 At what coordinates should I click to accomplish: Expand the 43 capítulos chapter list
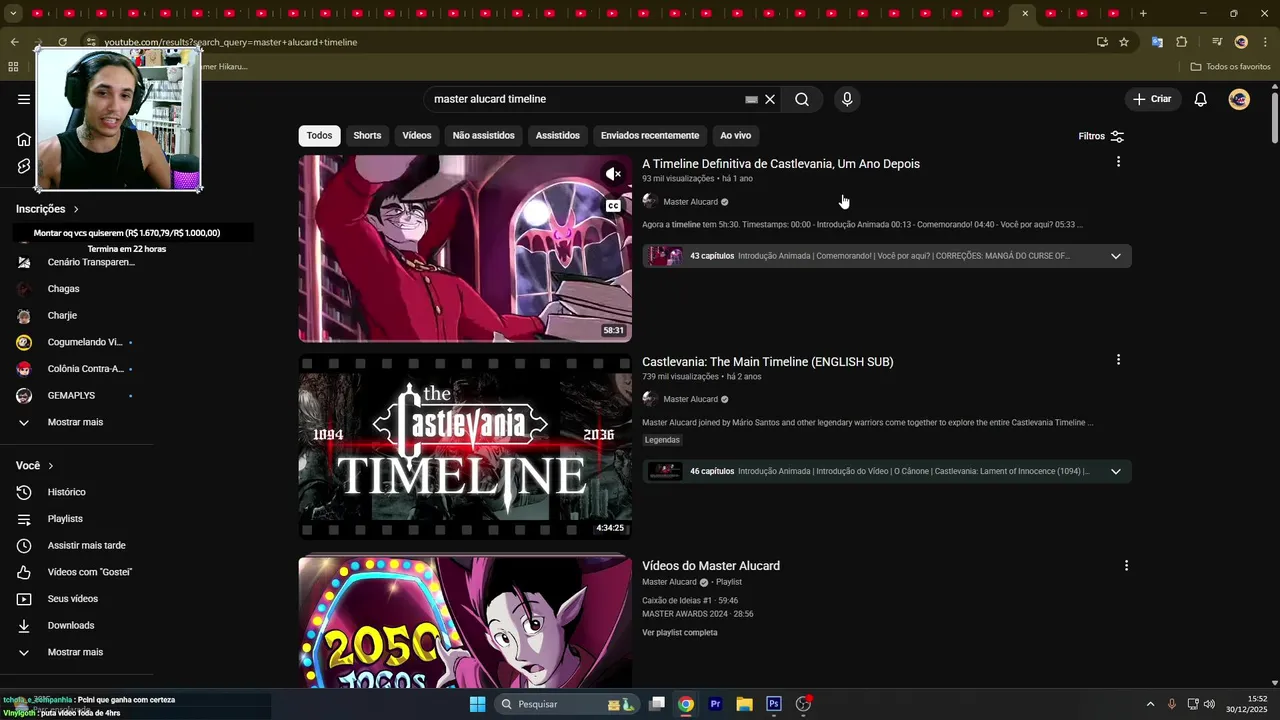click(1115, 256)
